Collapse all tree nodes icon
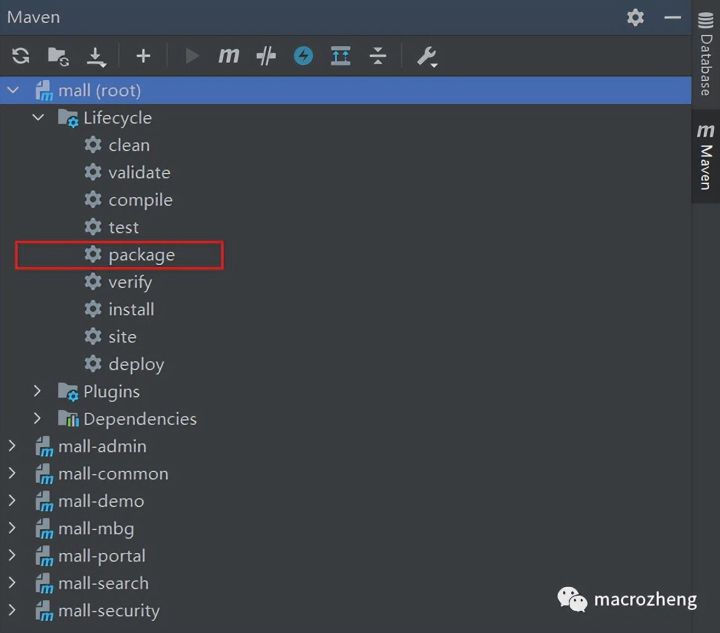The image size is (720, 633). (x=377, y=56)
